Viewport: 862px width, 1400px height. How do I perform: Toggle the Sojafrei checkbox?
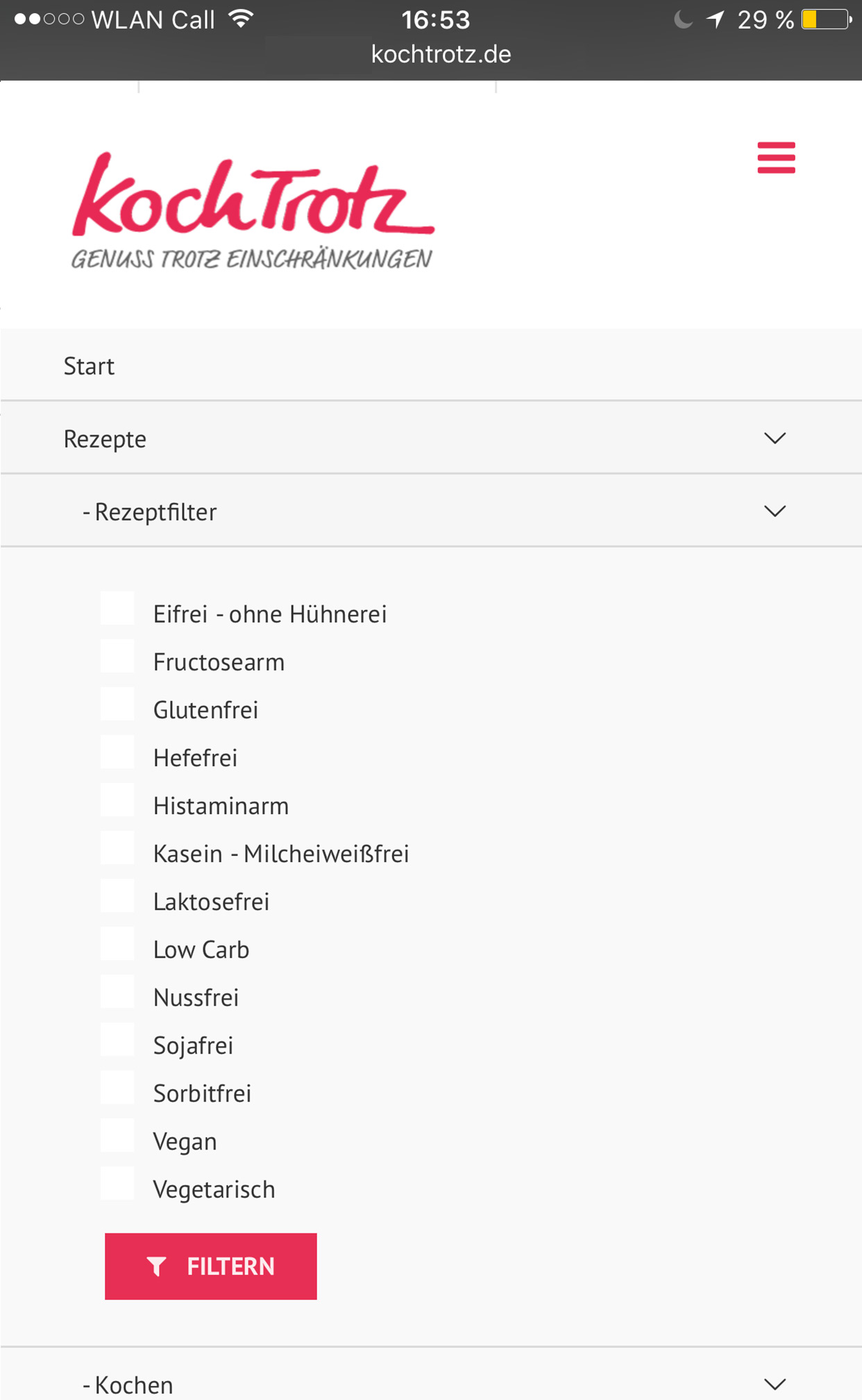click(117, 1040)
